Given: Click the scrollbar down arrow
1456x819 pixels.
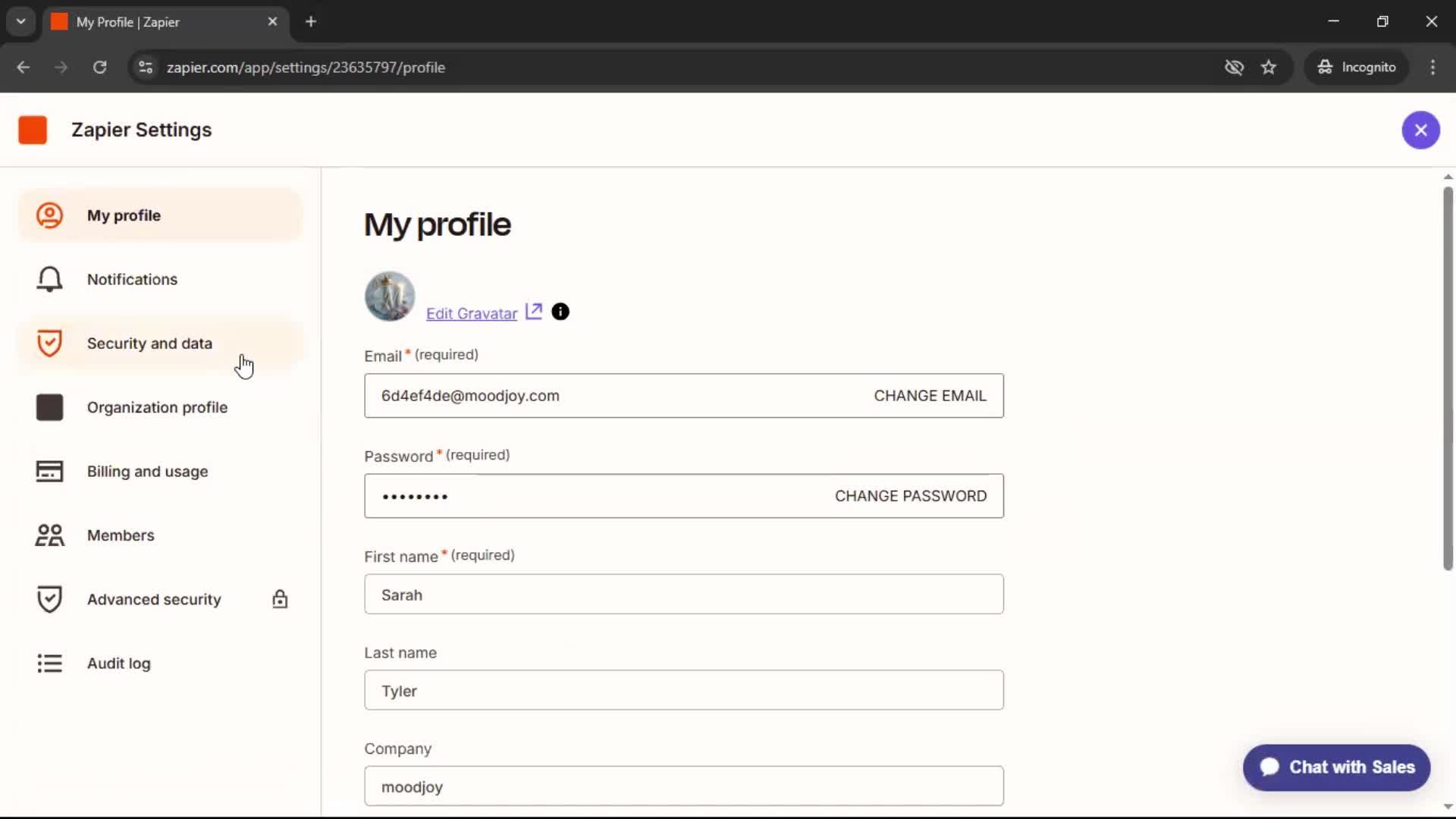Looking at the screenshot, I should click(1448, 807).
